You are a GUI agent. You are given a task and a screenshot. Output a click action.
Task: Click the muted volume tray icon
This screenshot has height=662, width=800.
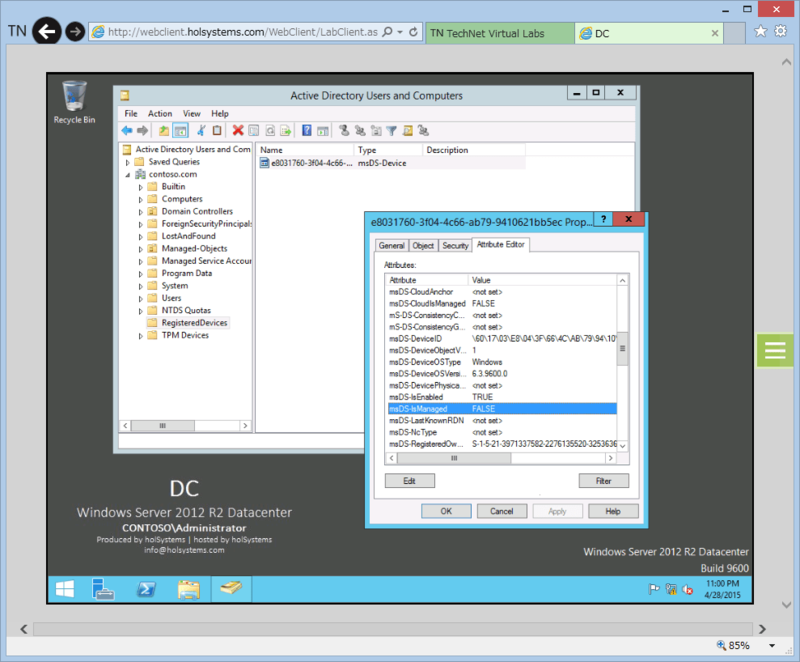tap(688, 590)
